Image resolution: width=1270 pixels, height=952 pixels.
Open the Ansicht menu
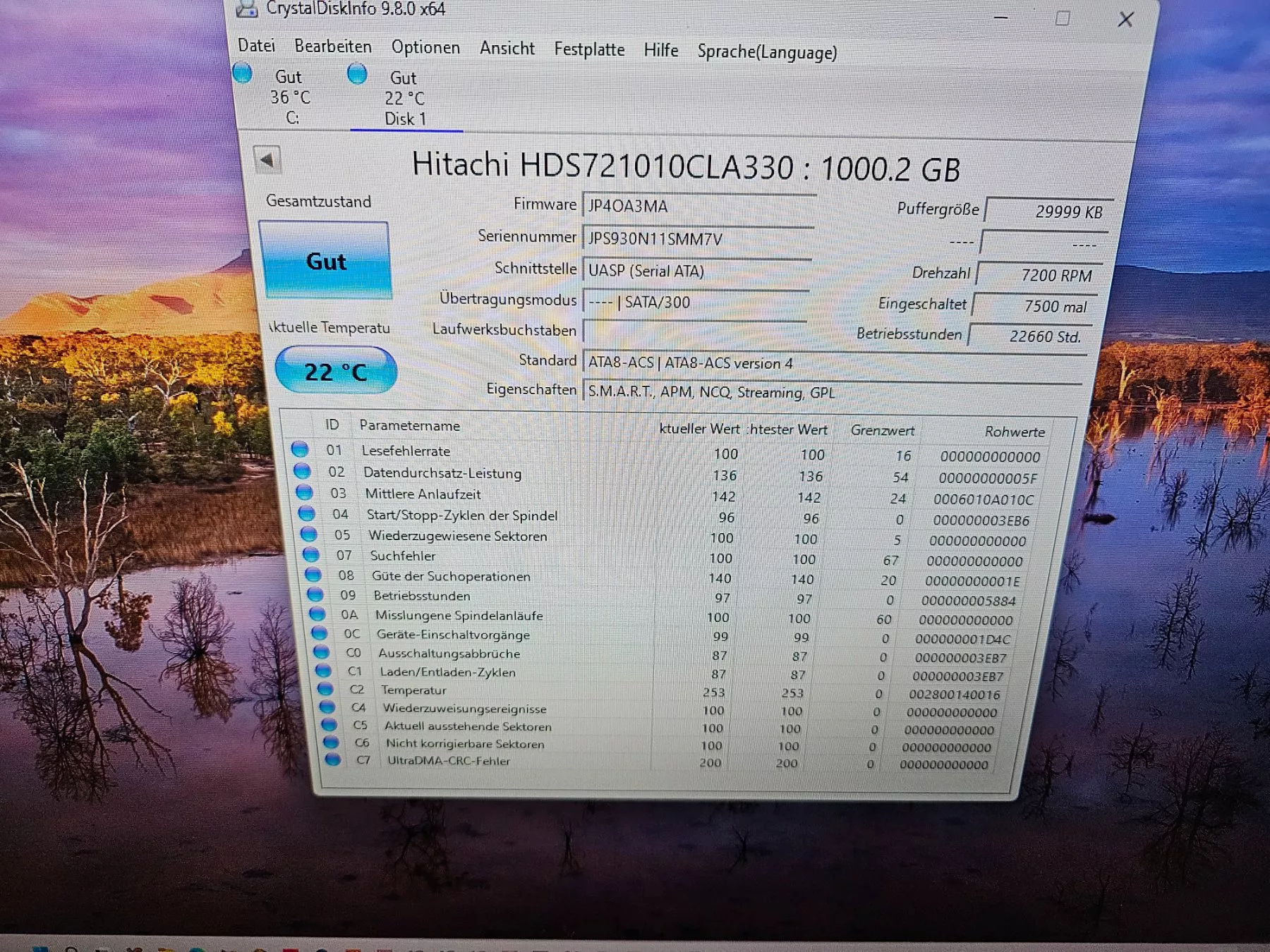click(x=507, y=49)
